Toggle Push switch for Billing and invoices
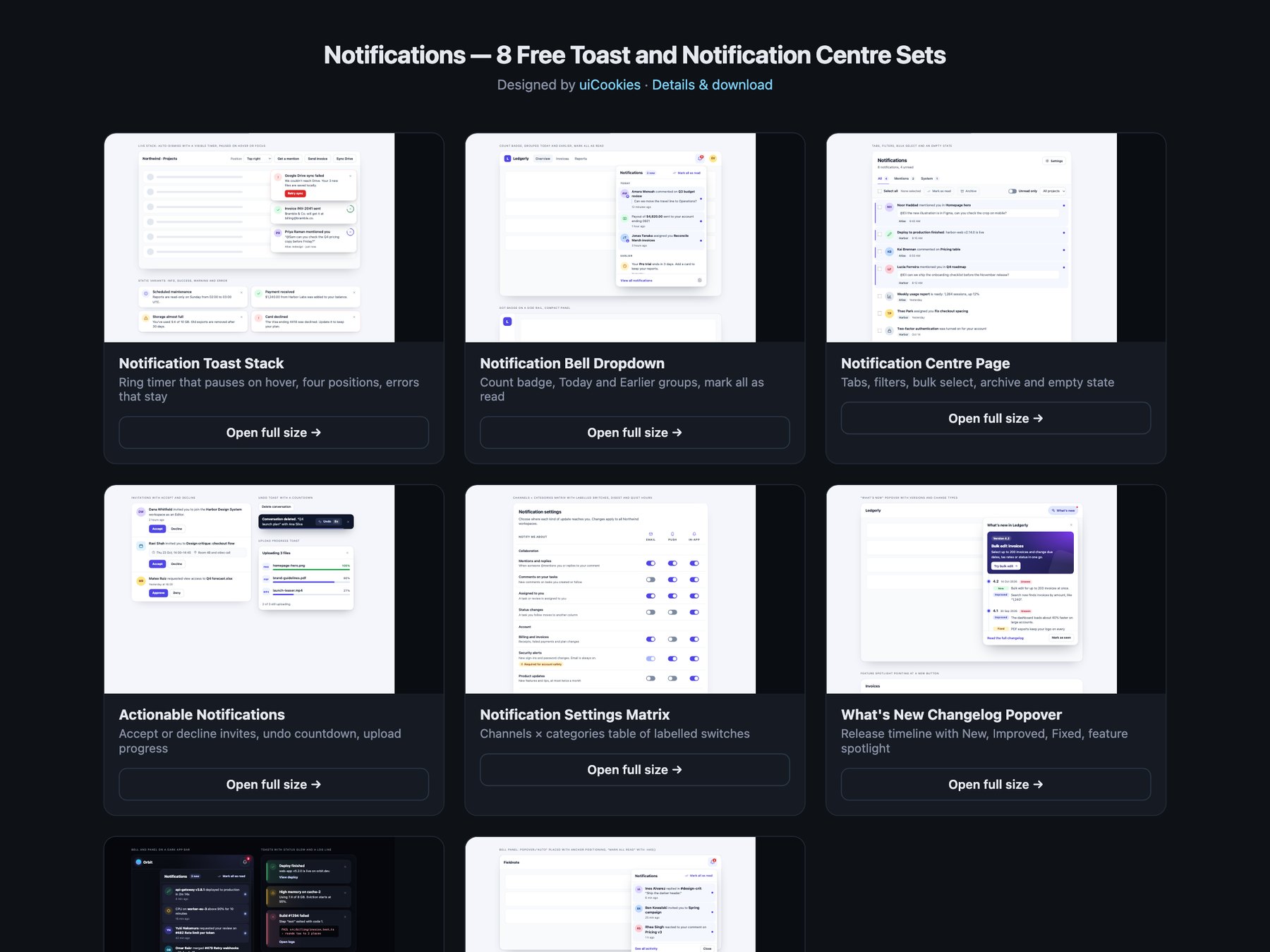This screenshot has width=1270, height=952. coord(672,639)
